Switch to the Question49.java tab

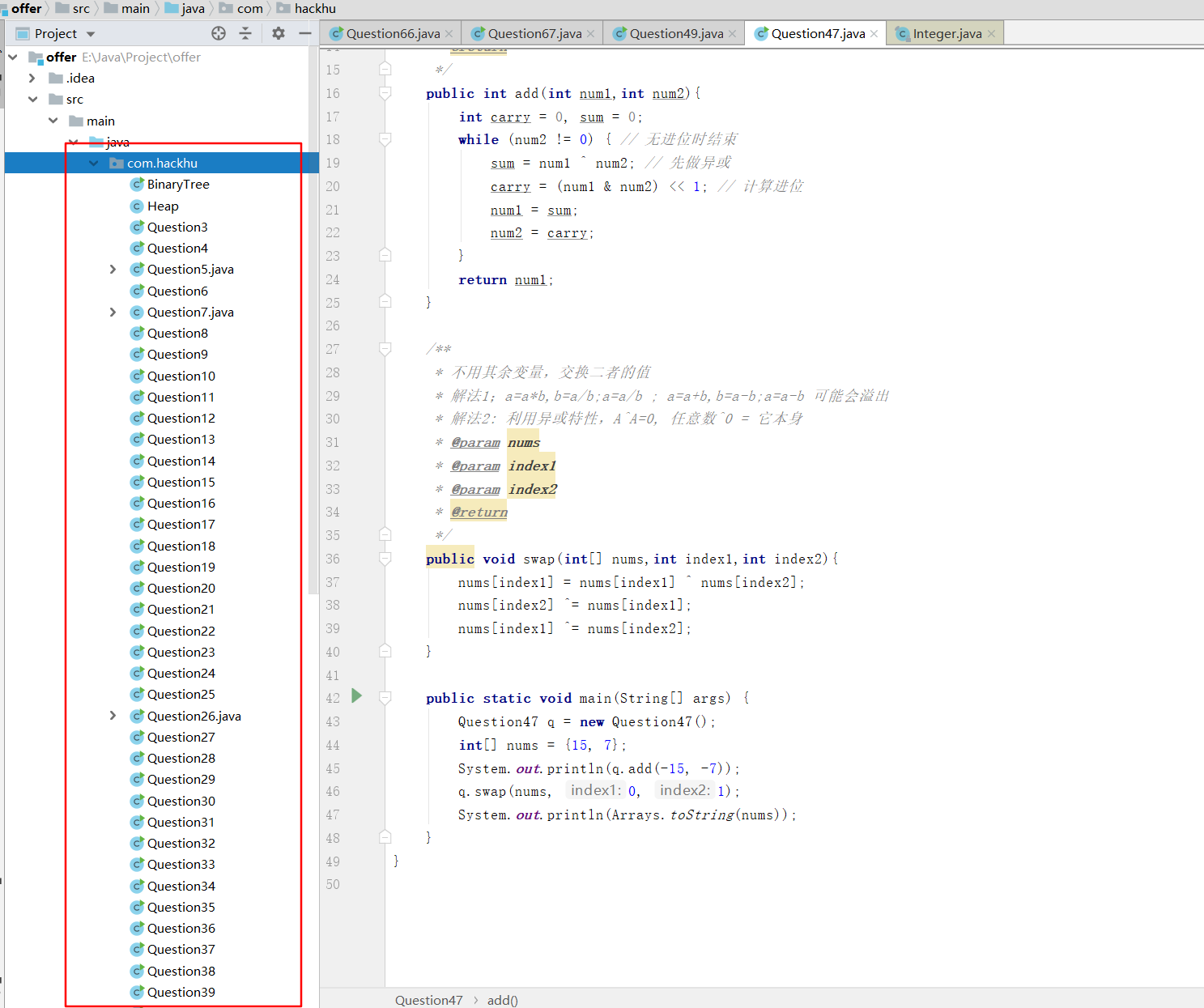coord(675,33)
